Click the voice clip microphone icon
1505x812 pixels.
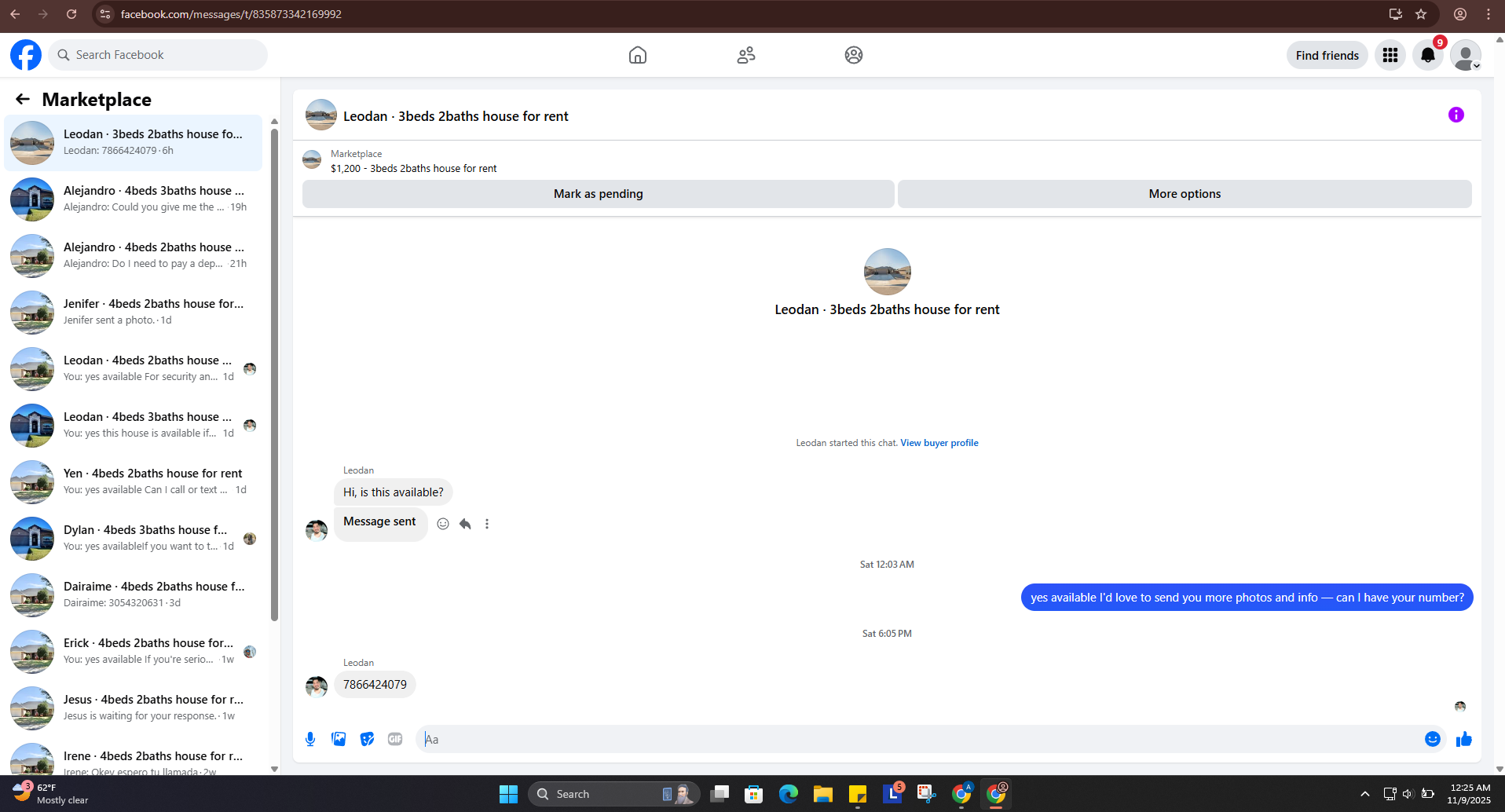[x=310, y=739]
